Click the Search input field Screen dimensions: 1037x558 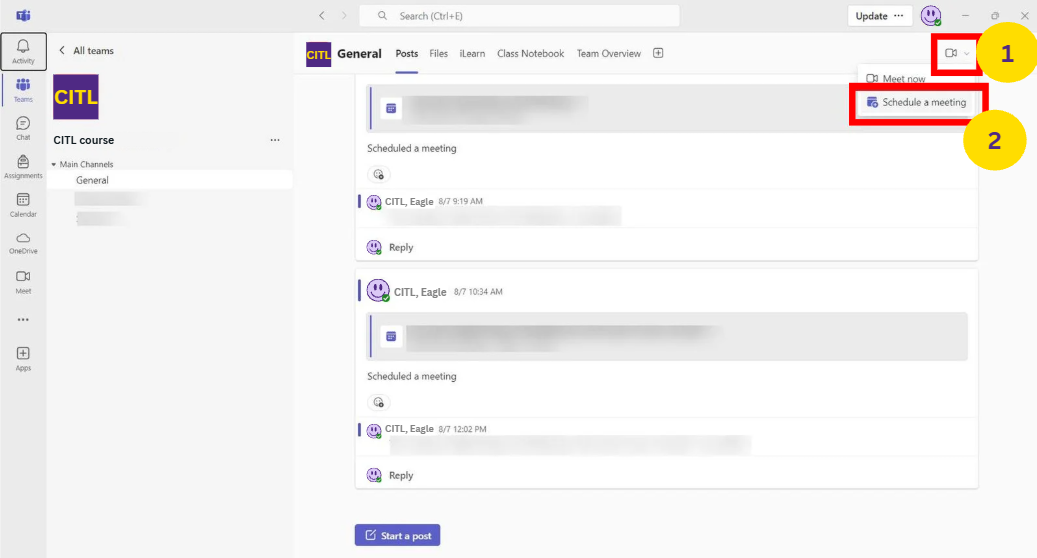520,16
